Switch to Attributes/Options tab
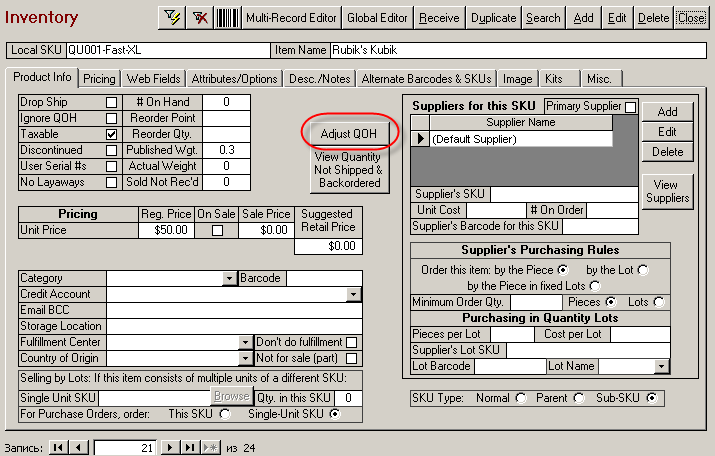The width and height of the screenshot is (715, 456). point(234,79)
